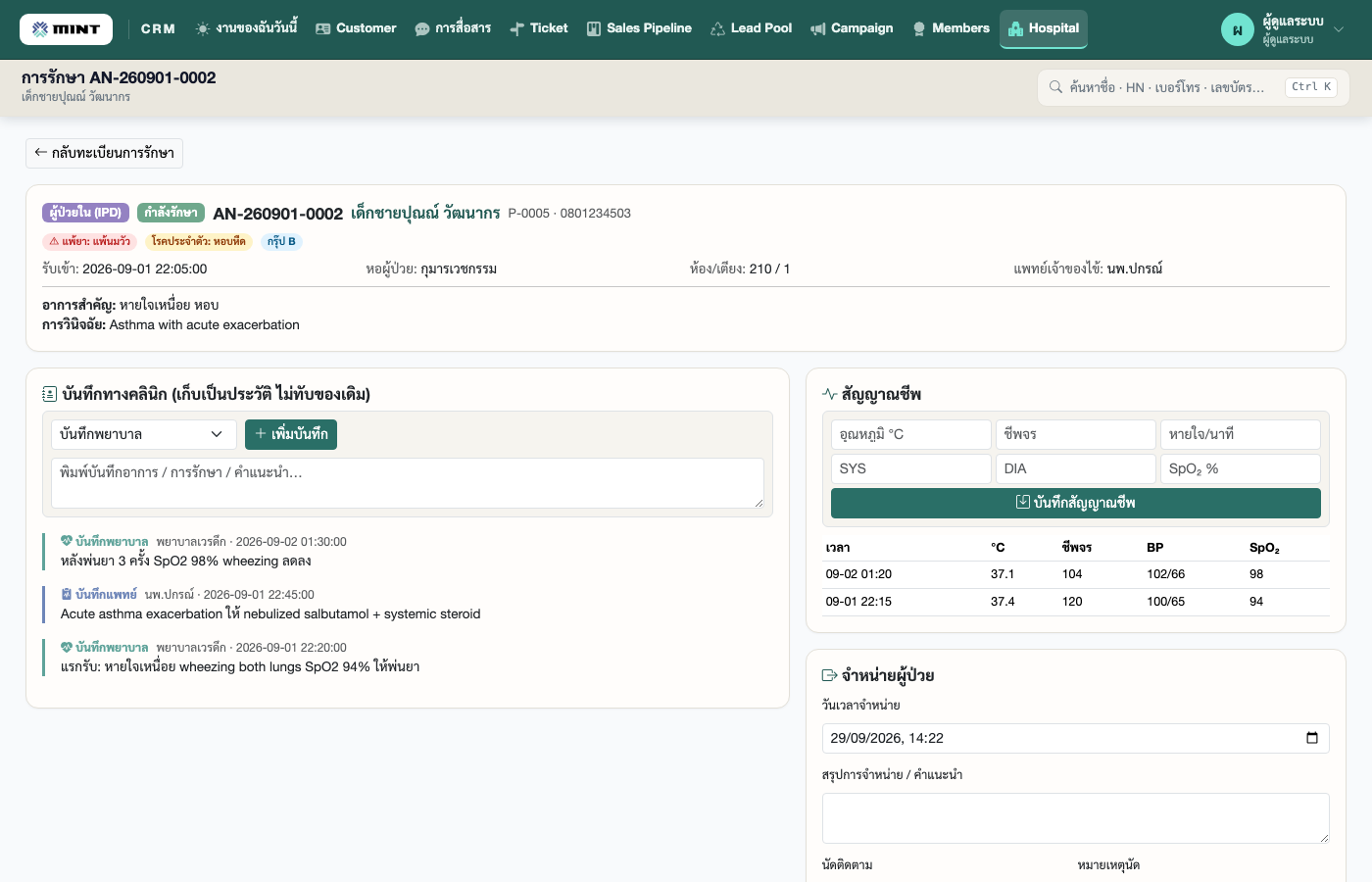Click the MINT logo
The image size is (1372, 882).
(x=66, y=29)
